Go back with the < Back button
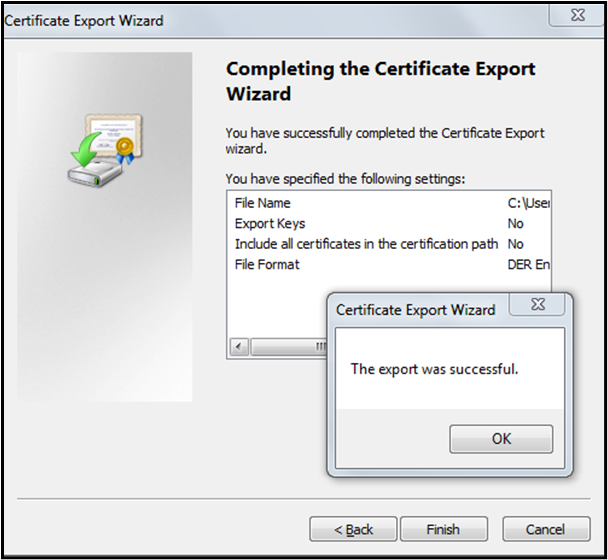 [x=353, y=529]
